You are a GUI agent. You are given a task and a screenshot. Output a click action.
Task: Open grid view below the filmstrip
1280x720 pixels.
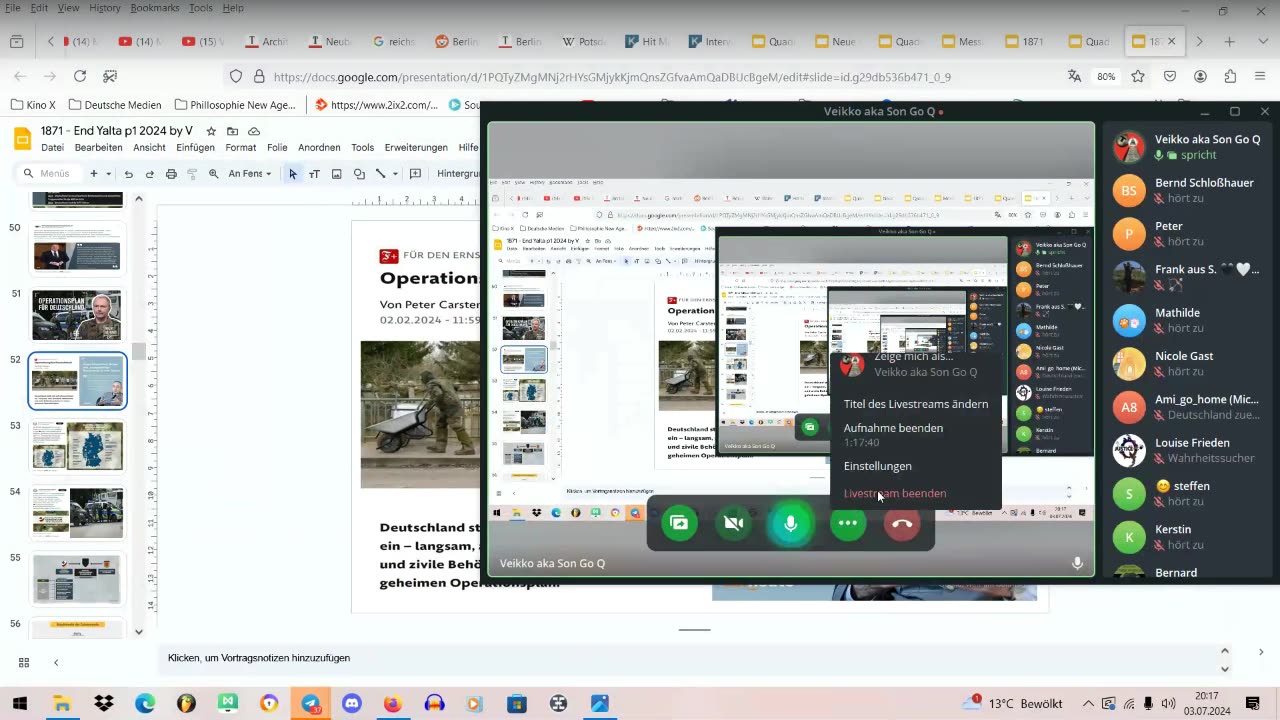tap(24, 662)
